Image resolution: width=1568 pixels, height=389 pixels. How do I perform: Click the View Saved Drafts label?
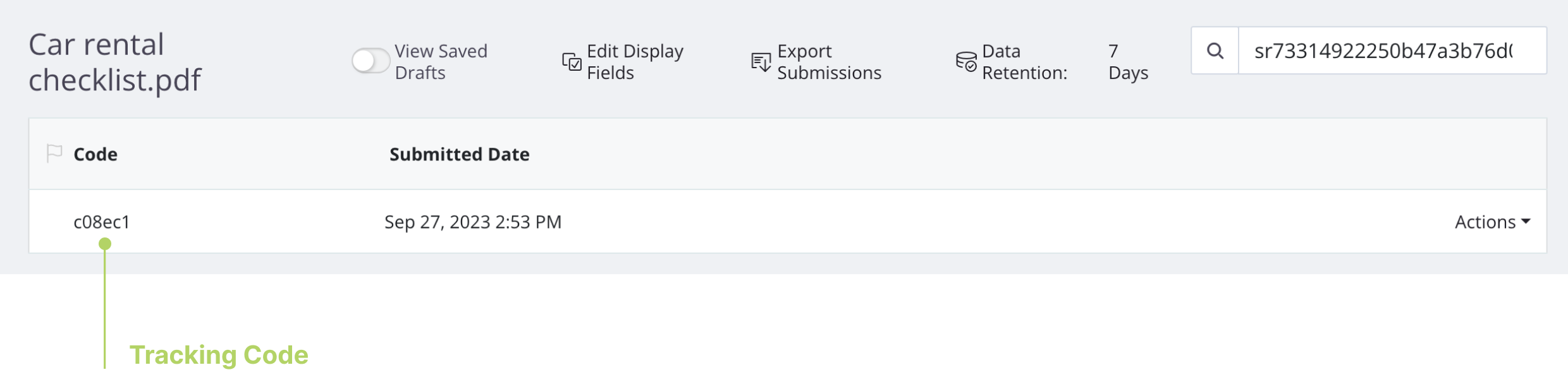pyautogui.click(x=441, y=62)
